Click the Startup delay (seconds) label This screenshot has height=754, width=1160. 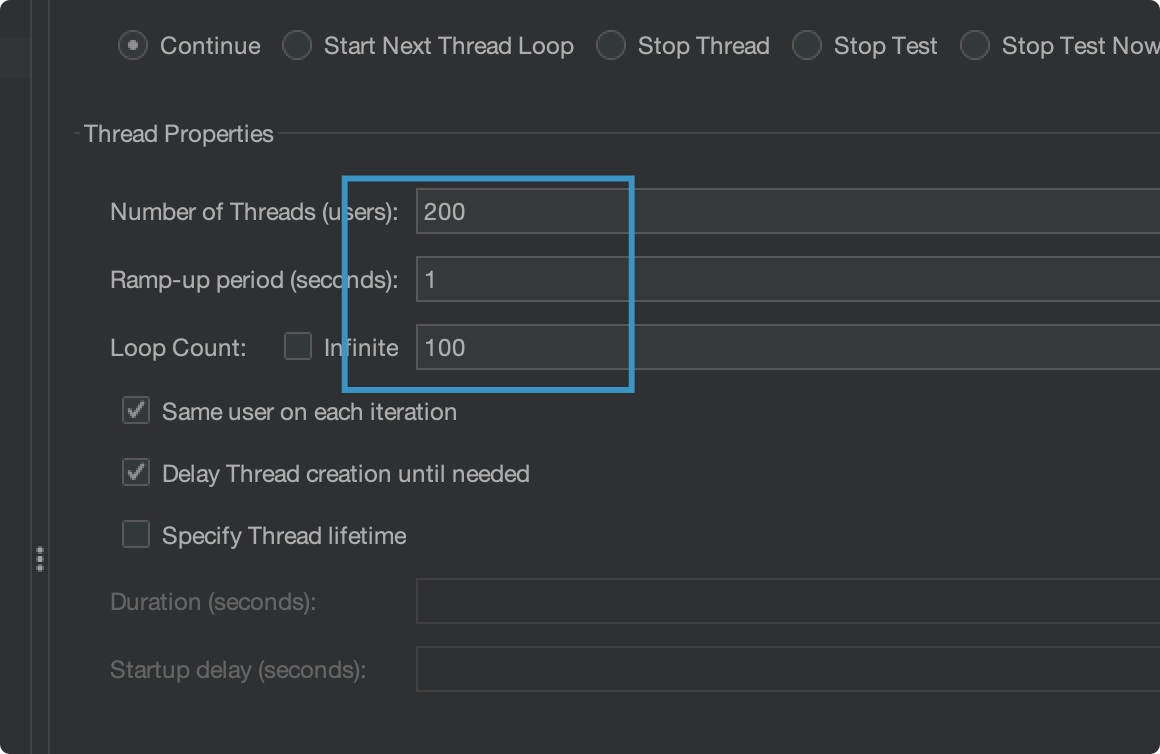coord(238,669)
